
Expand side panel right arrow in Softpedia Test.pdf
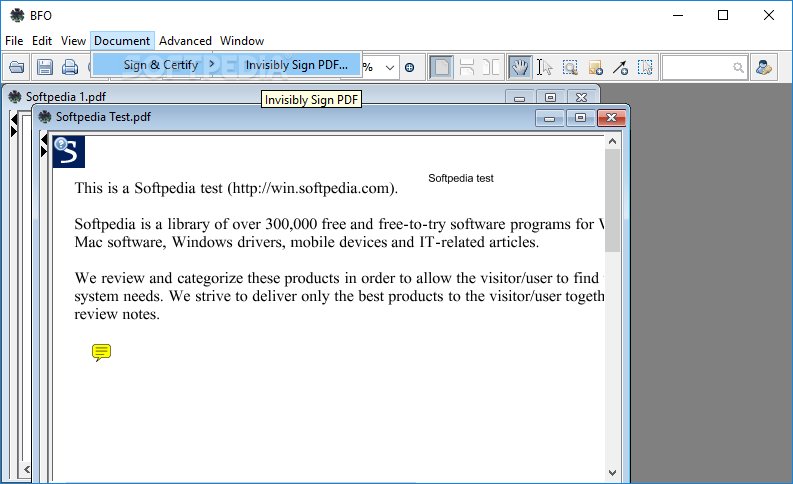point(44,151)
